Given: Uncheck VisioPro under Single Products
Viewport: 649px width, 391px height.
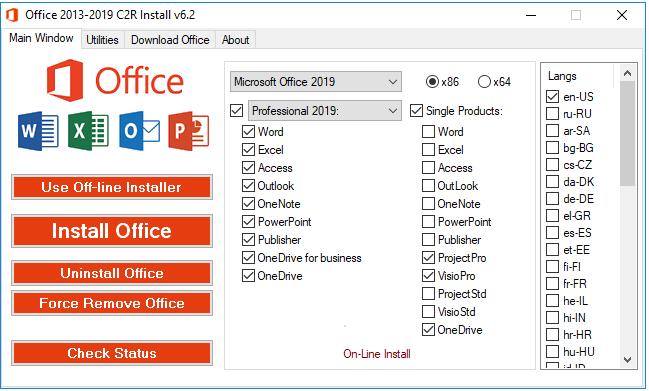Looking at the screenshot, I should coord(428,276).
